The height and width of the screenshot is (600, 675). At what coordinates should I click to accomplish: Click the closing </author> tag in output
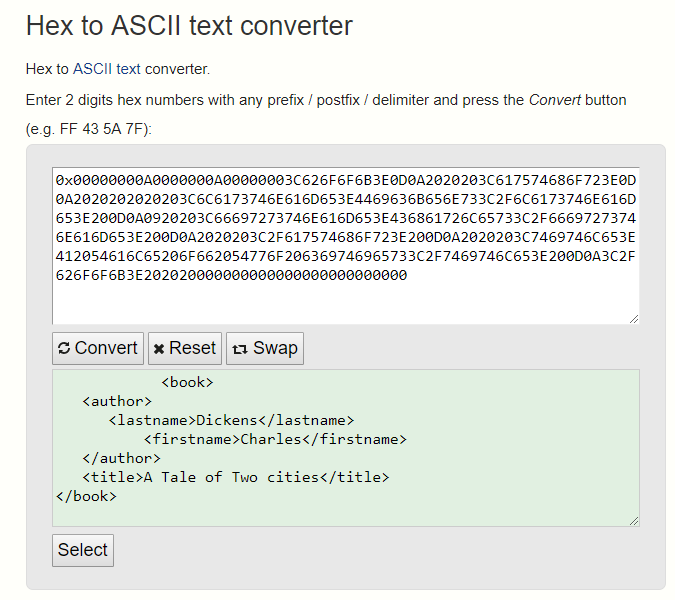(x=121, y=458)
